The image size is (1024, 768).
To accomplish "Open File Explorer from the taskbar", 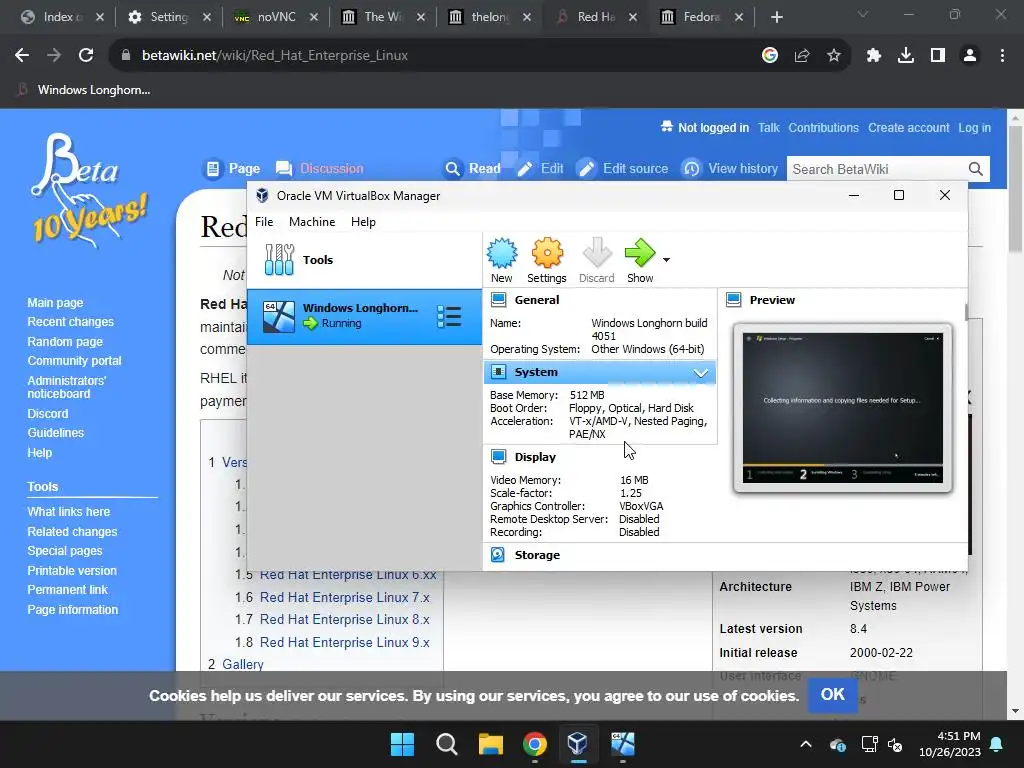I will tap(490, 744).
